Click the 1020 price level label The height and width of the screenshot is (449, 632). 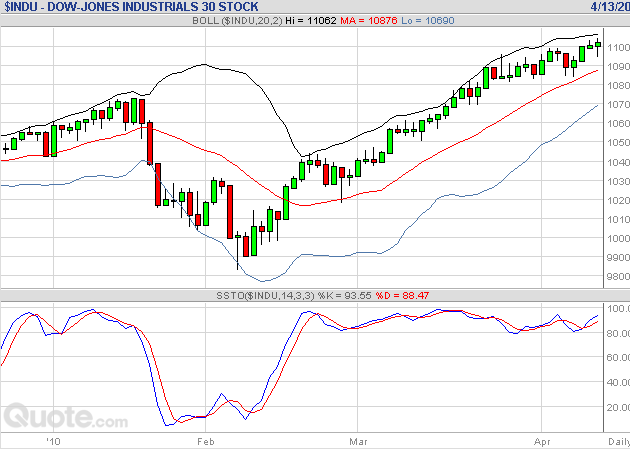tap(618, 200)
